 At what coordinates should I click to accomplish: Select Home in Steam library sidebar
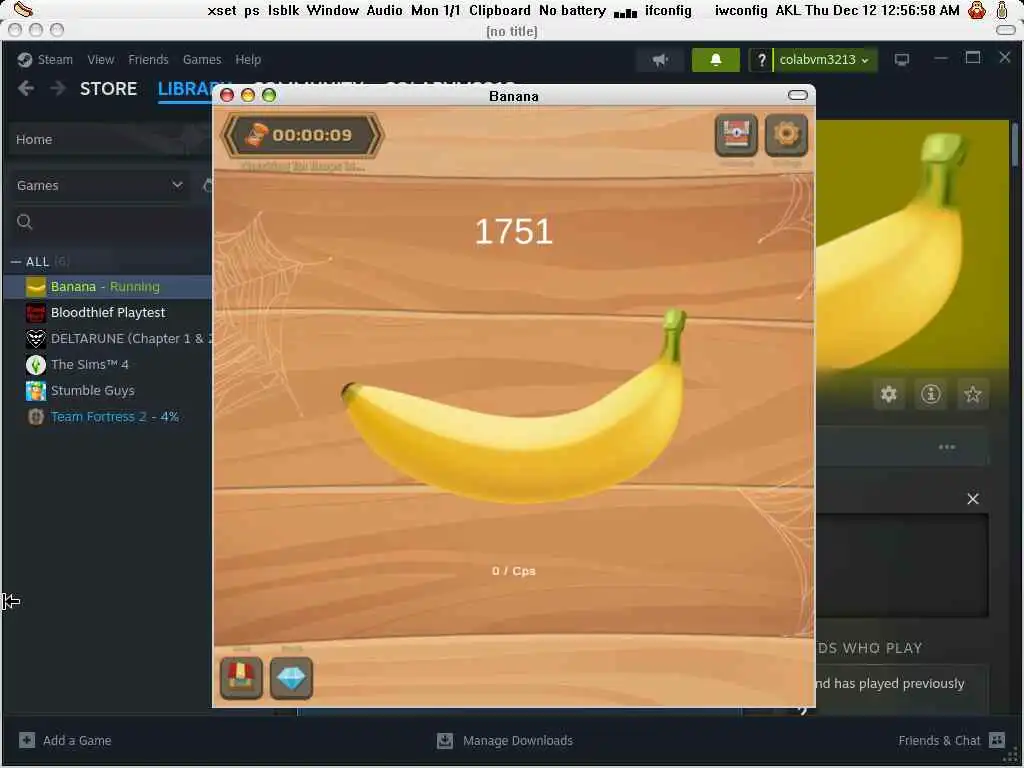pyautogui.click(x=108, y=139)
